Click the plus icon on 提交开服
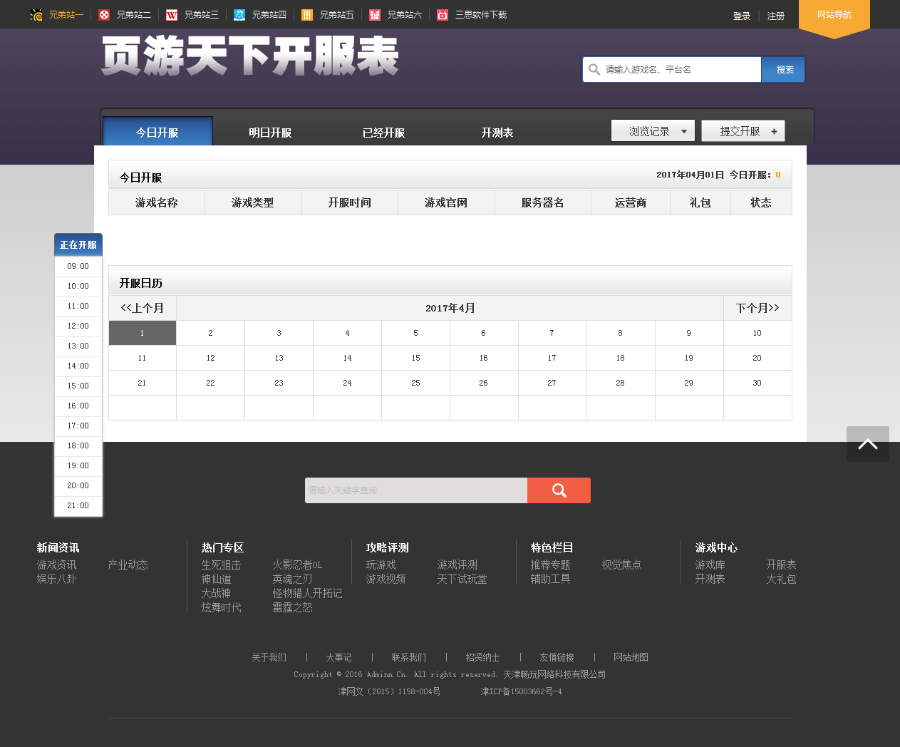This screenshot has height=747, width=900. tap(774, 131)
